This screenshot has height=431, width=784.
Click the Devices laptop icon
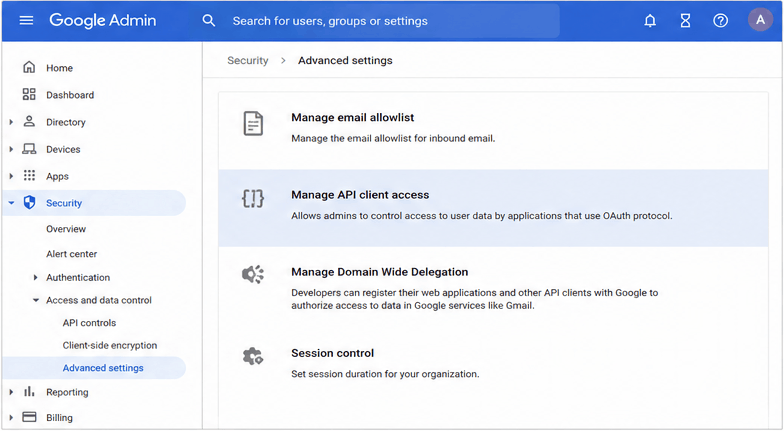(x=29, y=148)
